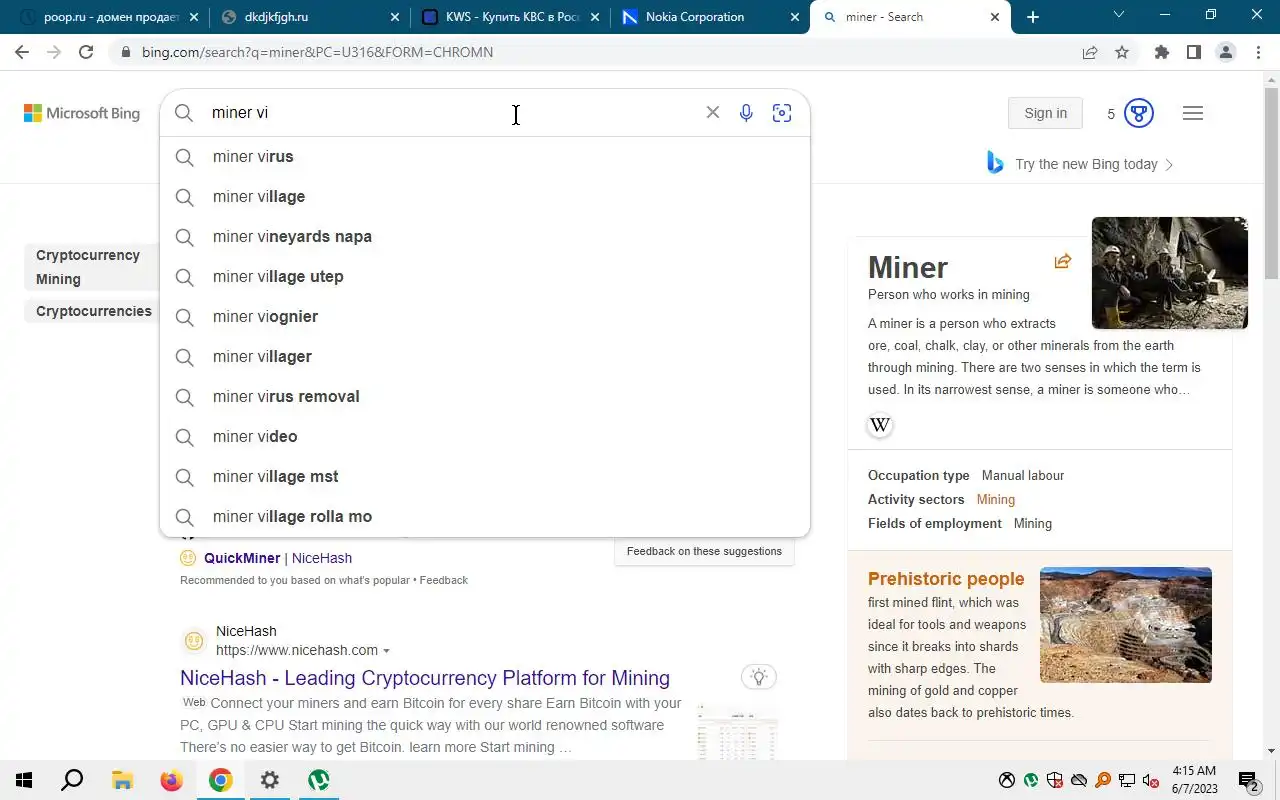This screenshot has height=800, width=1280.
Task: Reload the current page
Action: [86, 52]
